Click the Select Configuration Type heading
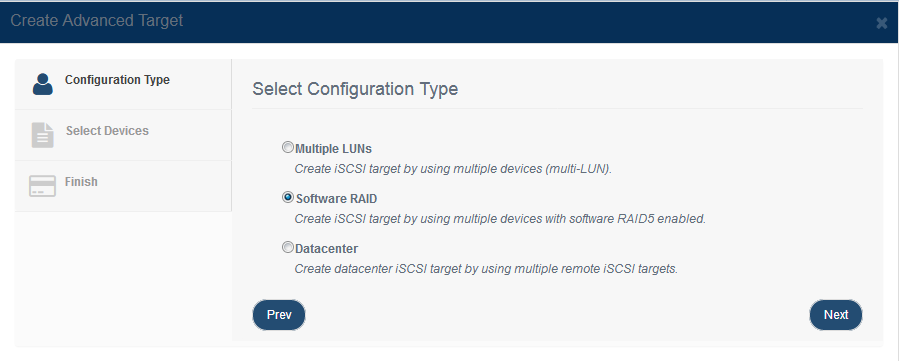The width and height of the screenshot is (899, 361). (355, 89)
